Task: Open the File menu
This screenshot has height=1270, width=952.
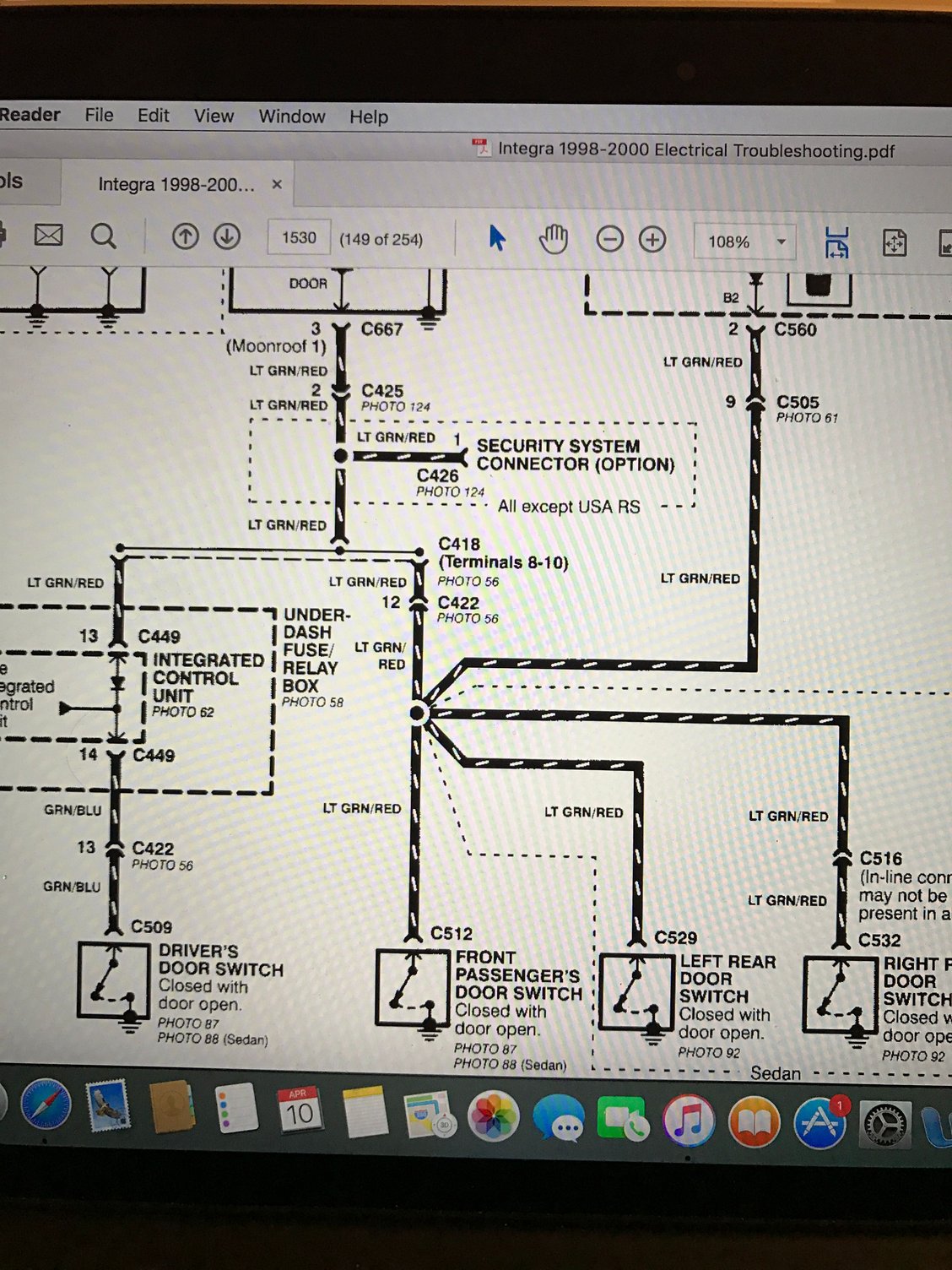Action: [x=99, y=115]
